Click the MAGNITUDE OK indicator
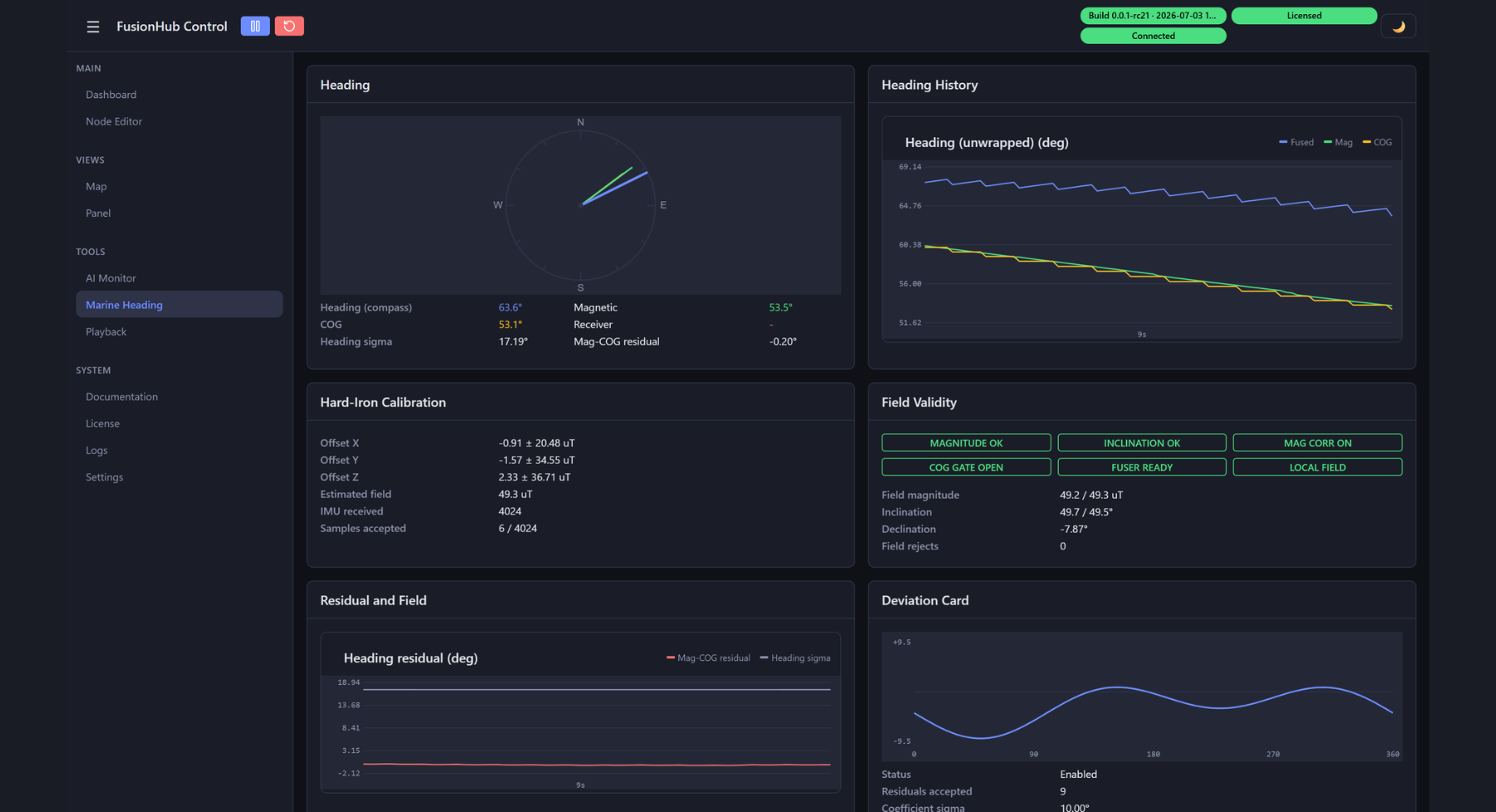Viewport: 1496px width, 812px height. [966, 443]
